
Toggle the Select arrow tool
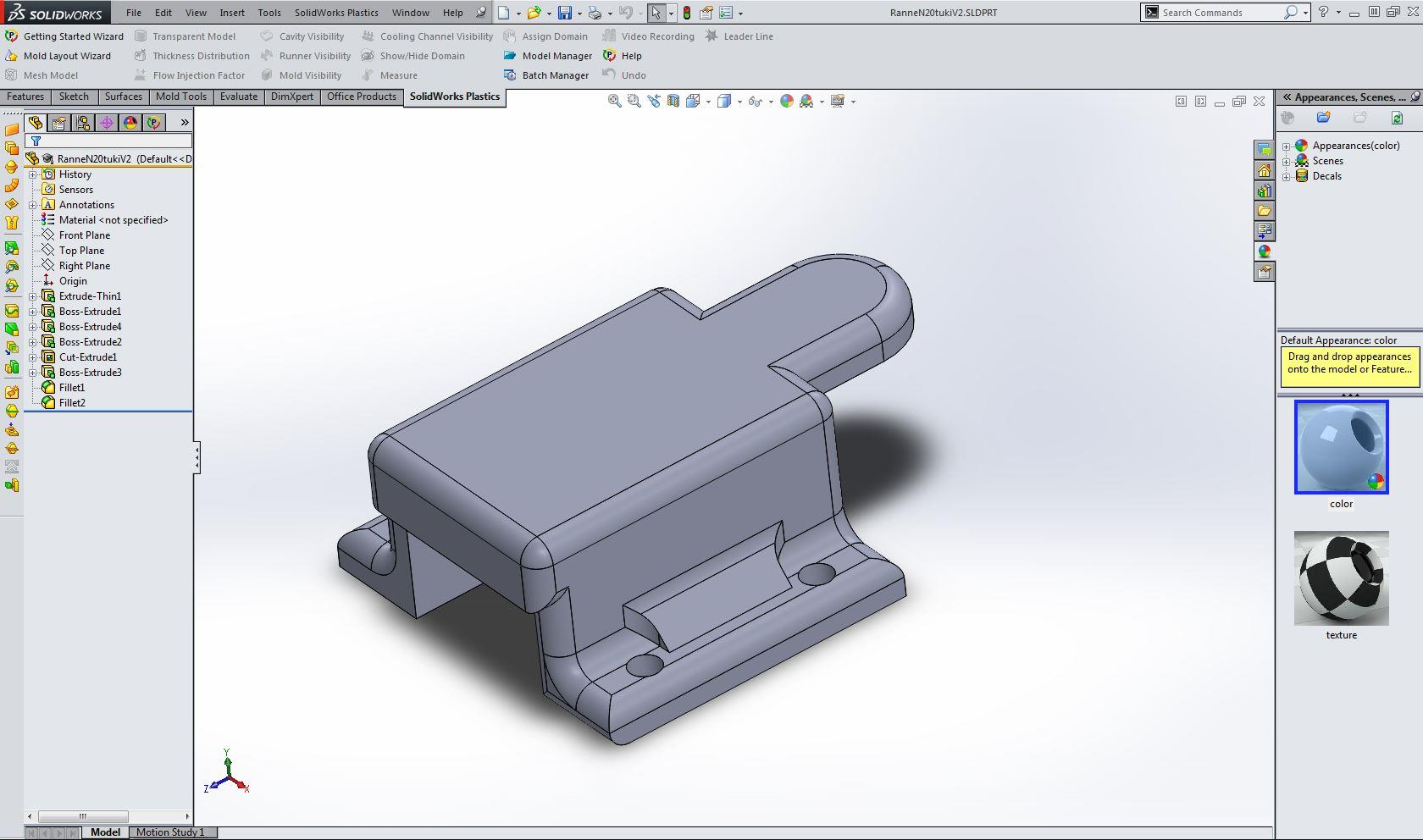(656, 13)
